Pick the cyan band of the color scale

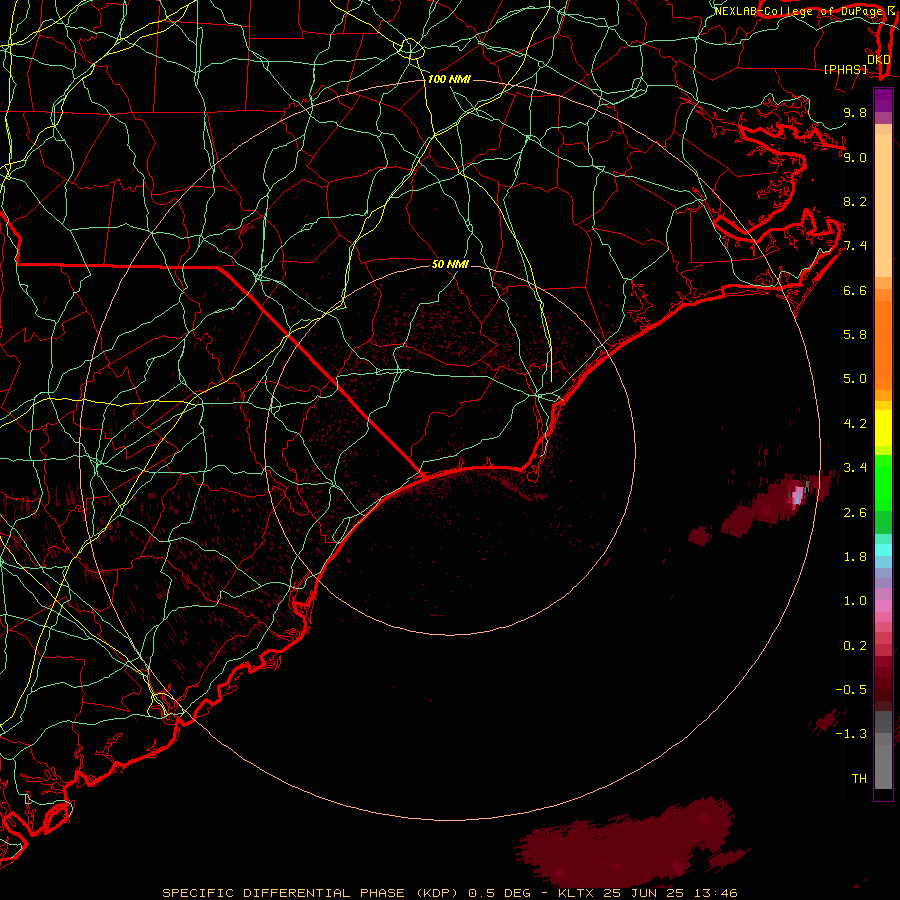coord(883,550)
